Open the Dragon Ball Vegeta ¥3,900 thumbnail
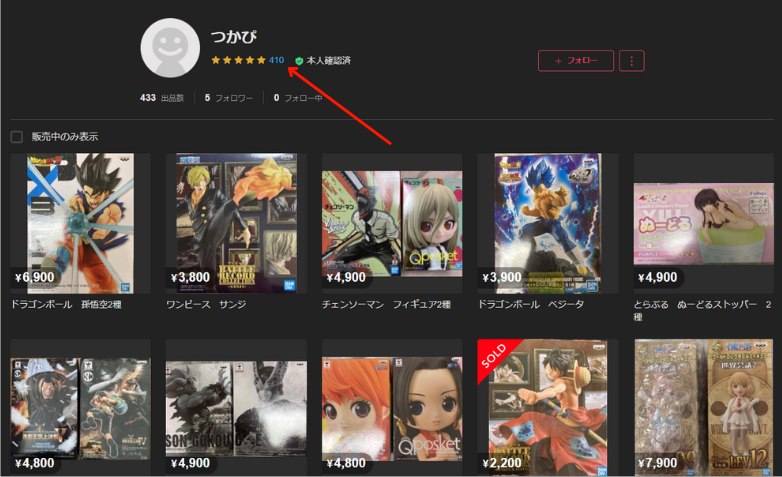 click(548, 224)
